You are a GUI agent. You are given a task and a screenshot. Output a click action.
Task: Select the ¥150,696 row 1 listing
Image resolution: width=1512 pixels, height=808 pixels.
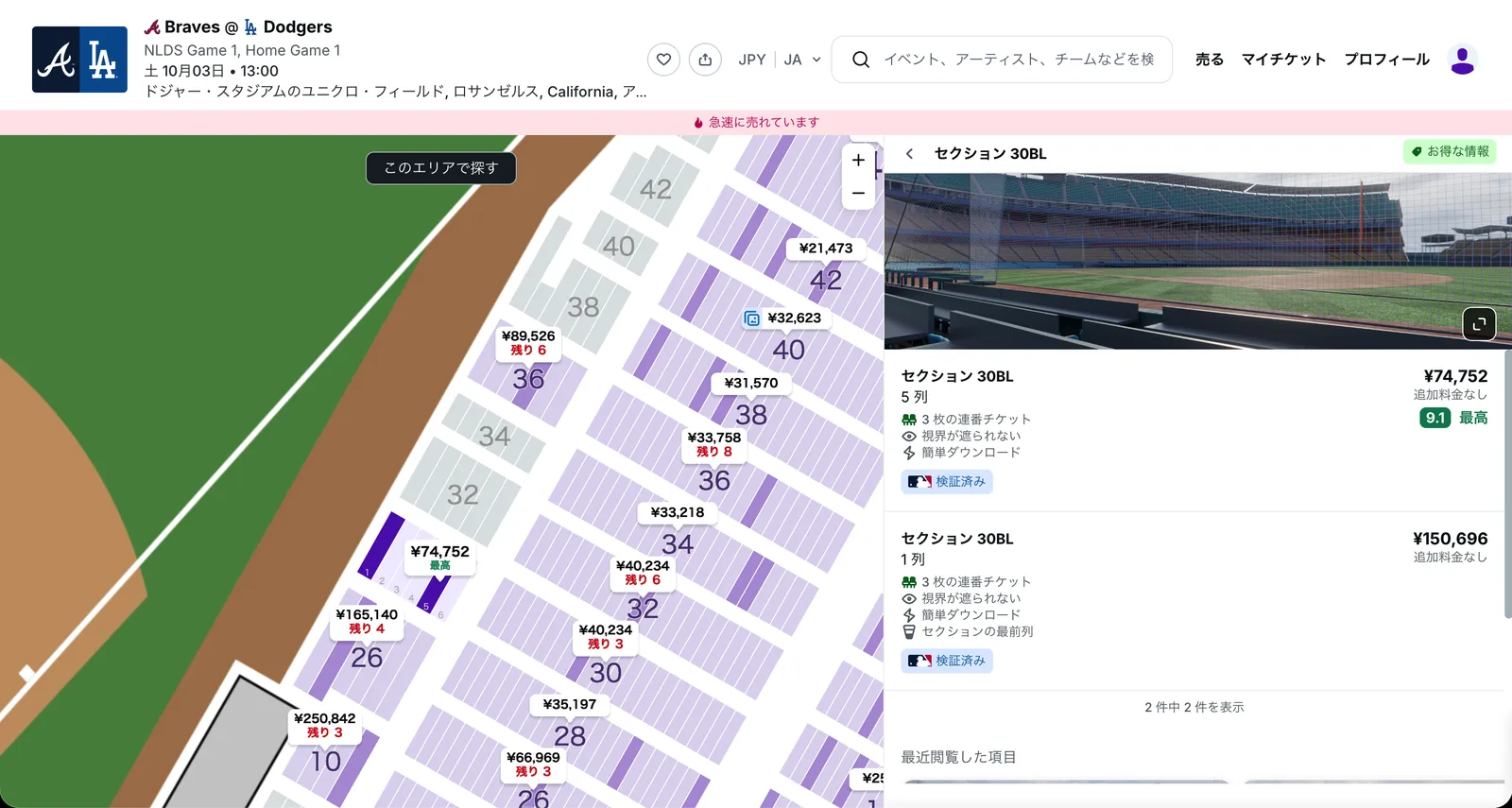click(1194, 601)
